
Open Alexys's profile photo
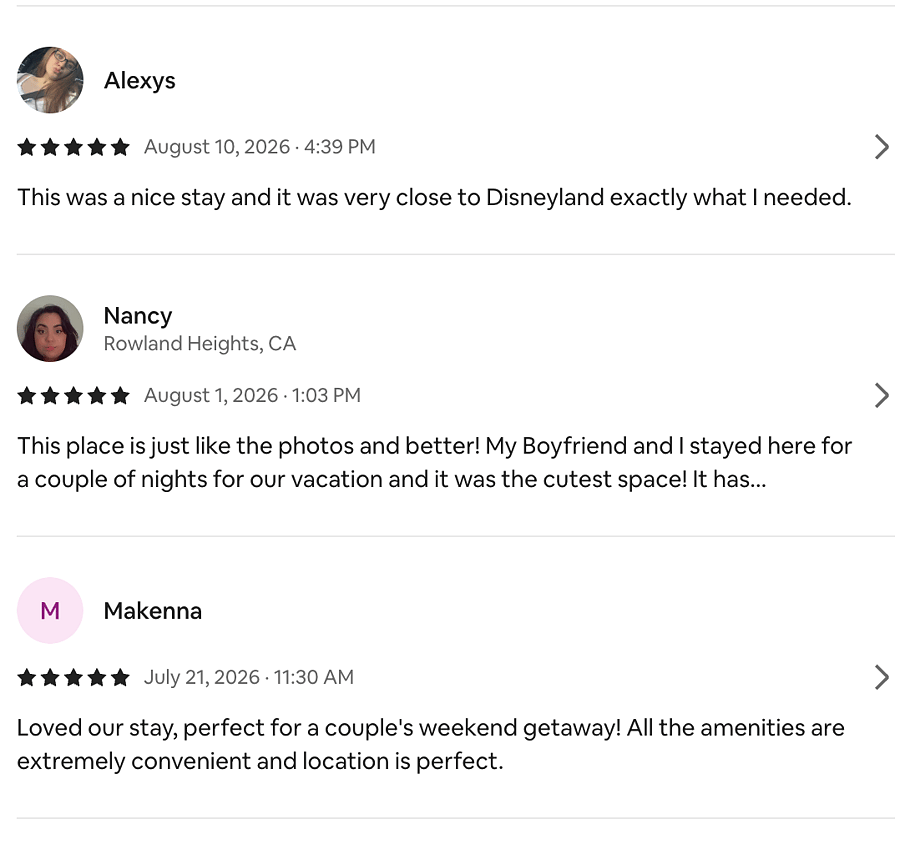coord(50,80)
